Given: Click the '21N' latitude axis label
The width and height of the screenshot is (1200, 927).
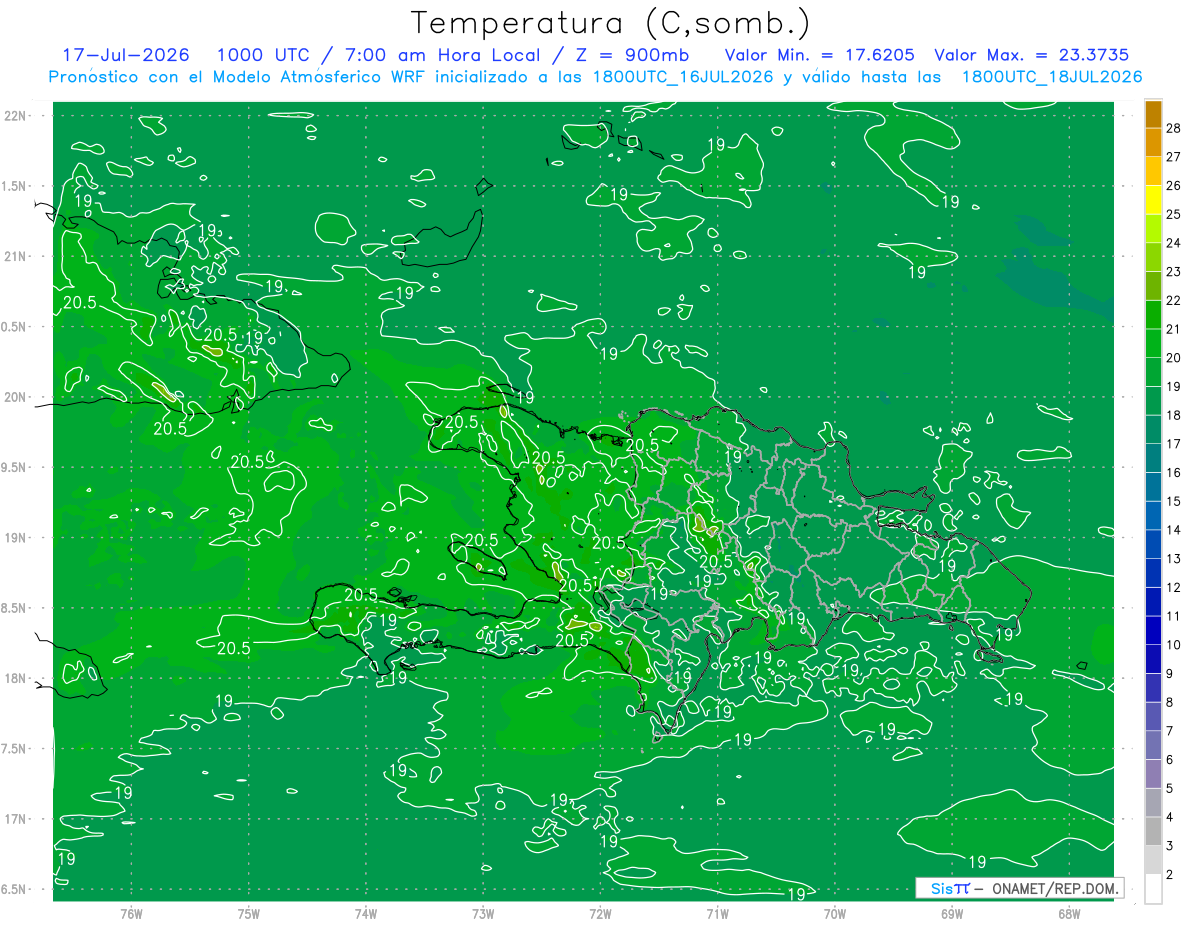Looking at the screenshot, I should tap(16, 256).
